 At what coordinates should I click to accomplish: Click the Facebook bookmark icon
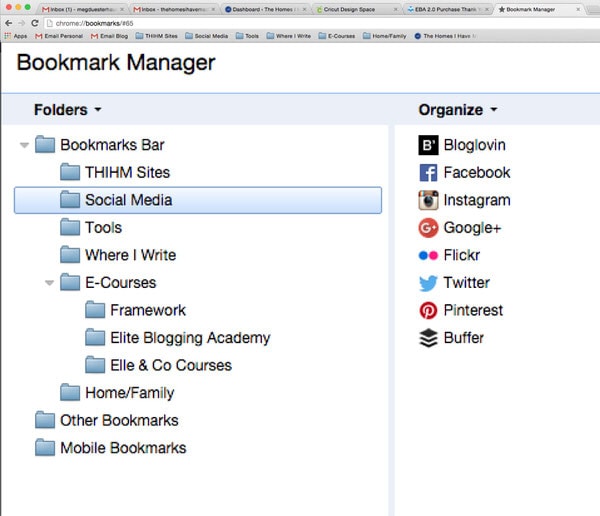tap(428, 172)
